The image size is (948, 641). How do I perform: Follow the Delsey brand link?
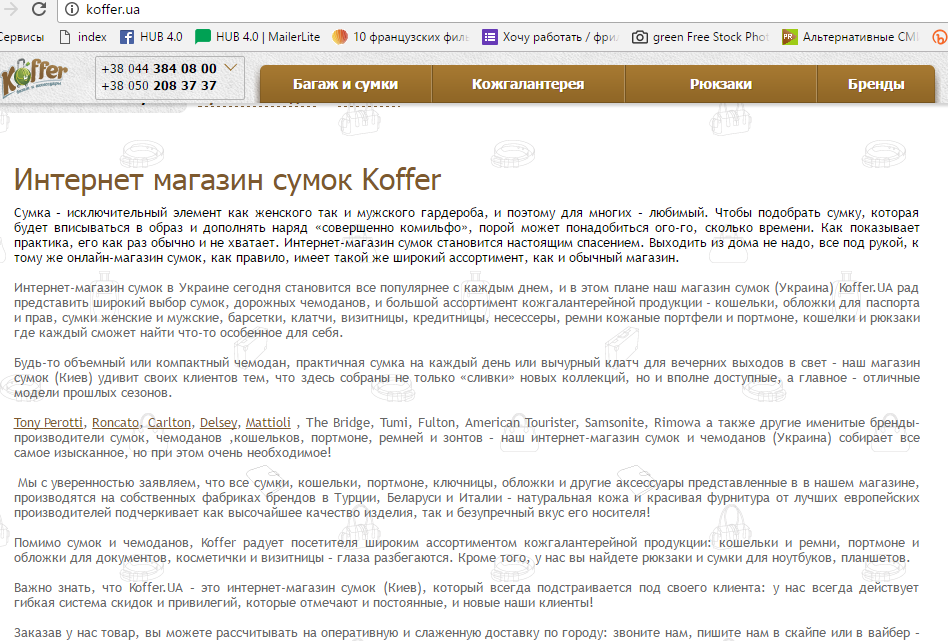click(219, 423)
